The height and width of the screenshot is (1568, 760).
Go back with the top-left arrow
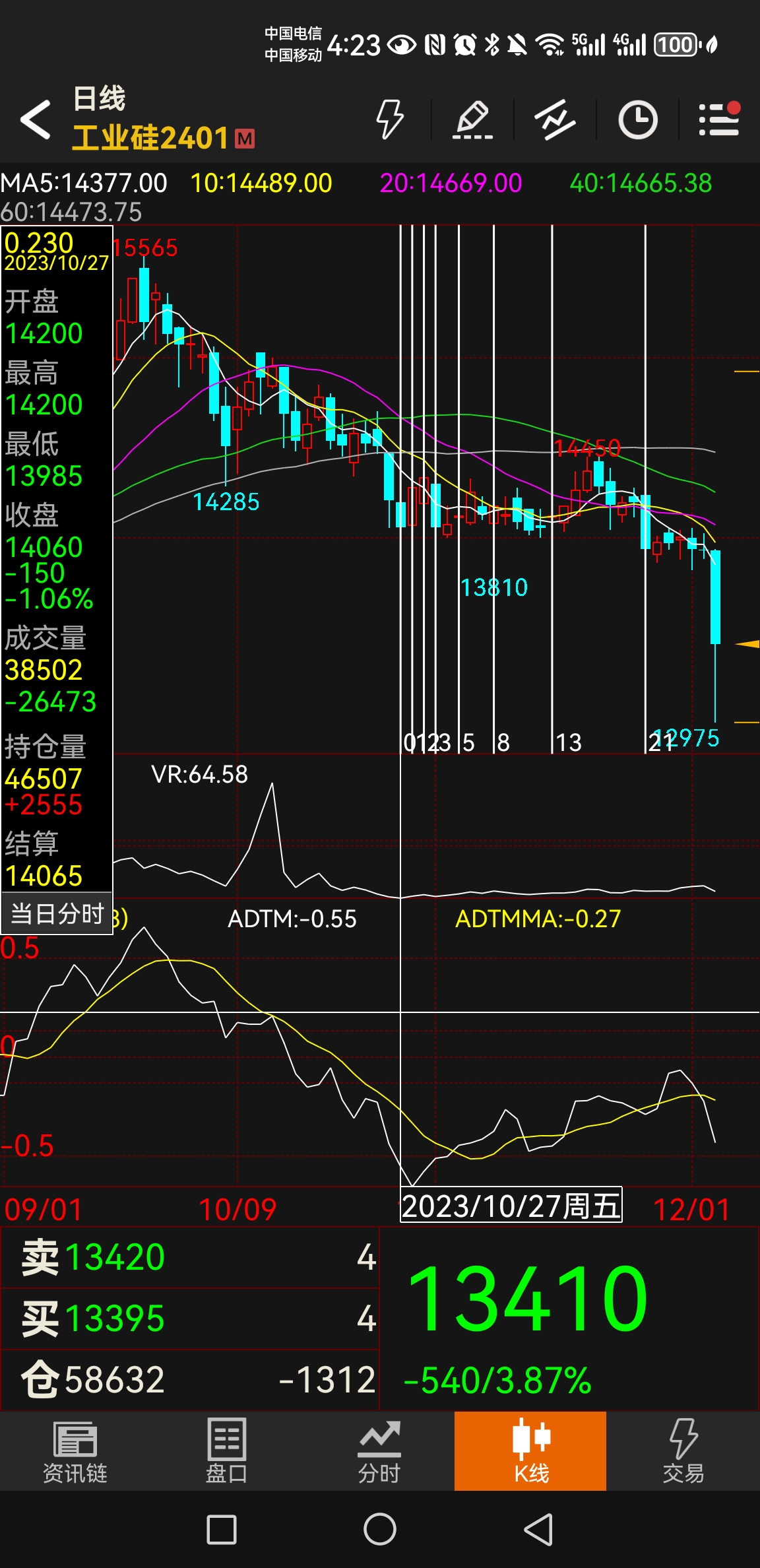pos(36,119)
